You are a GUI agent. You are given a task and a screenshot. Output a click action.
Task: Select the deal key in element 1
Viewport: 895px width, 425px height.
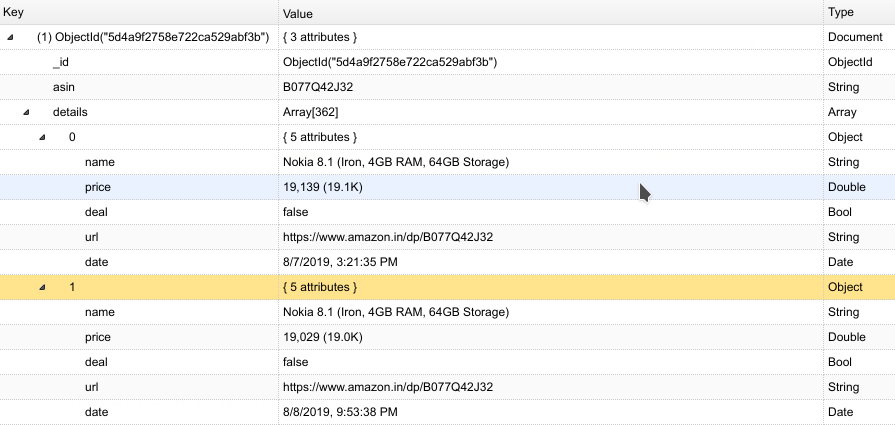[x=96, y=362]
